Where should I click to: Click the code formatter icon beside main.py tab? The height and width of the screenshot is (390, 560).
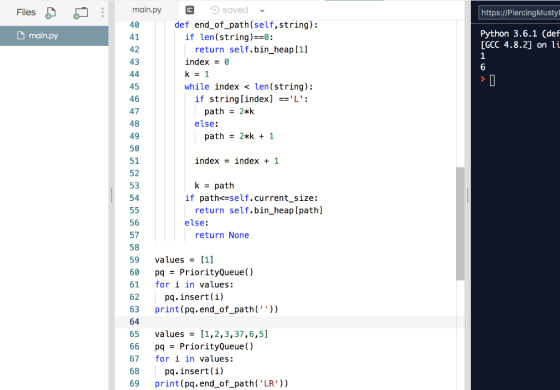point(190,10)
